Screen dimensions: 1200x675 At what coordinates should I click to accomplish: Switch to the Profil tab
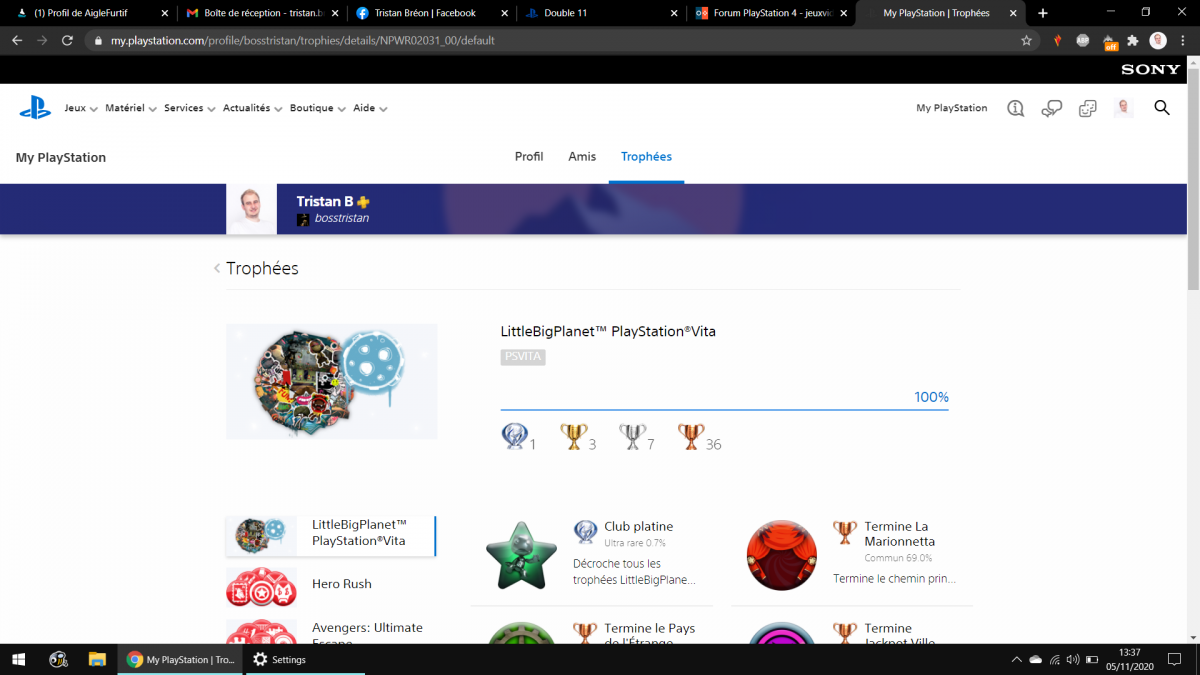click(x=529, y=157)
